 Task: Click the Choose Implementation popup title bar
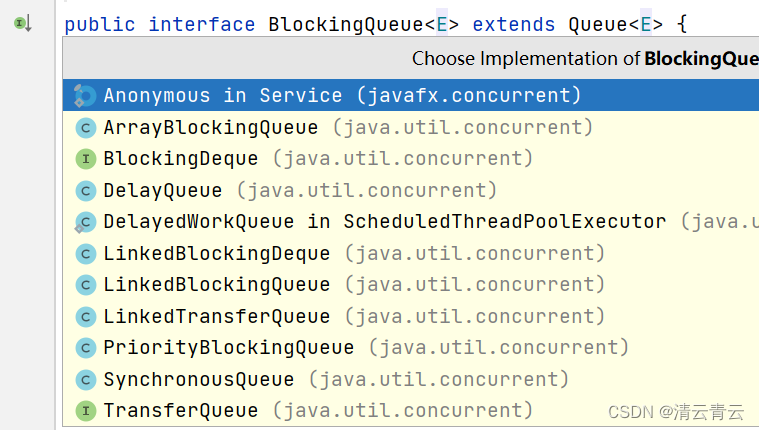410,58
